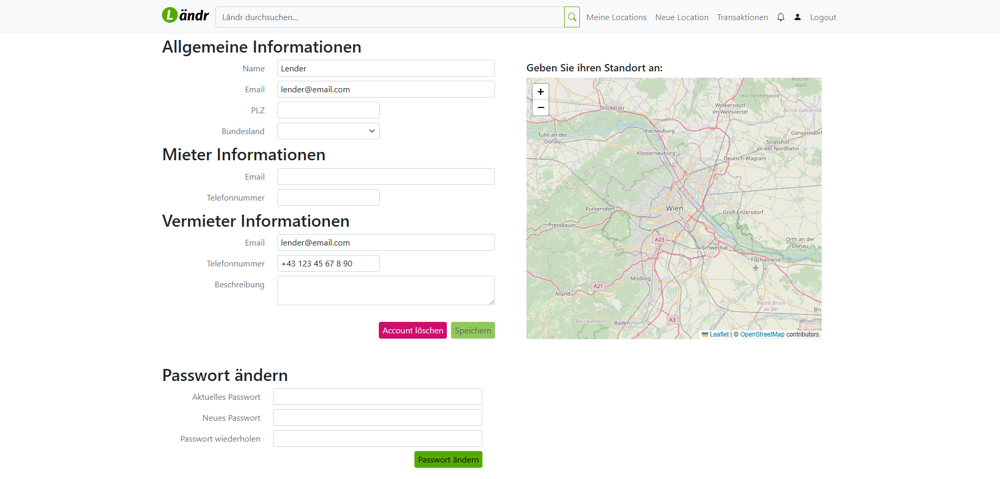The width and height of the screenshot is (1000, 479).
Task: Click the Passwort ändern heading
Action: 225,375
